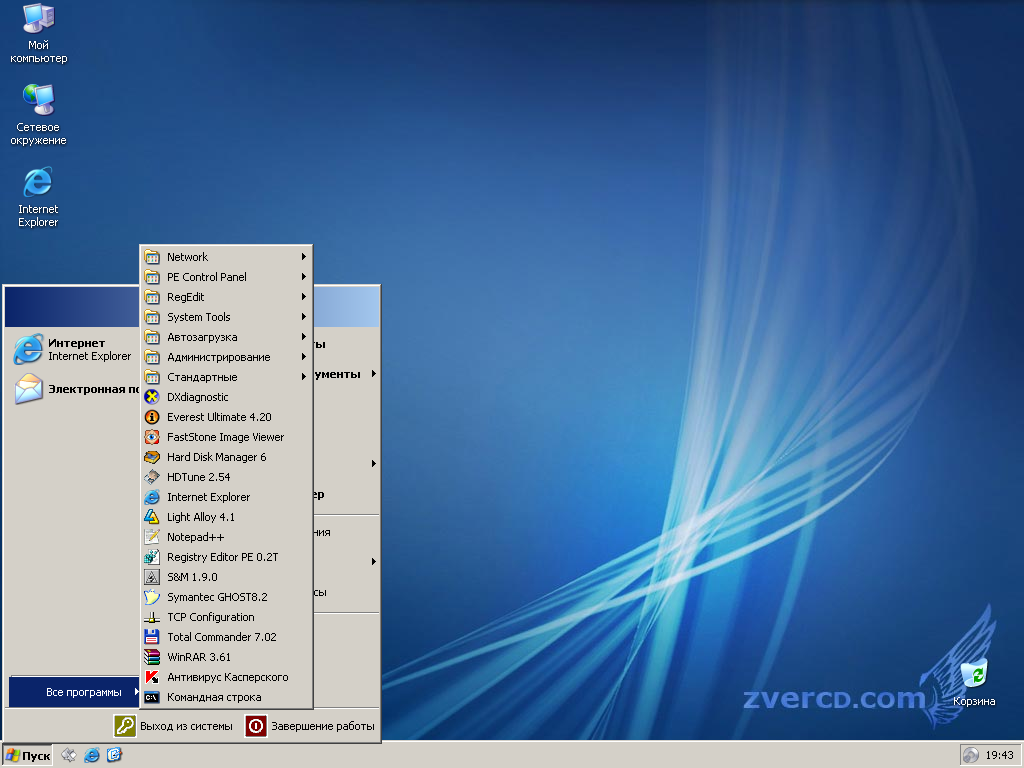This screenshot has width=1024, height=768.
Task: Click Все программы menu item
Action: pyautogui.click(x=74, y=692)
